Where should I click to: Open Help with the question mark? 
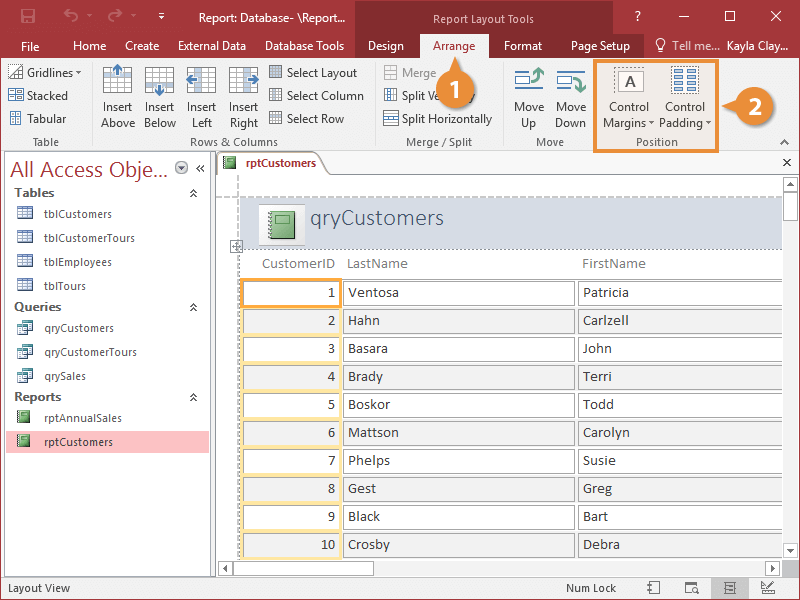pyautogui.click(x=637, y=16)
